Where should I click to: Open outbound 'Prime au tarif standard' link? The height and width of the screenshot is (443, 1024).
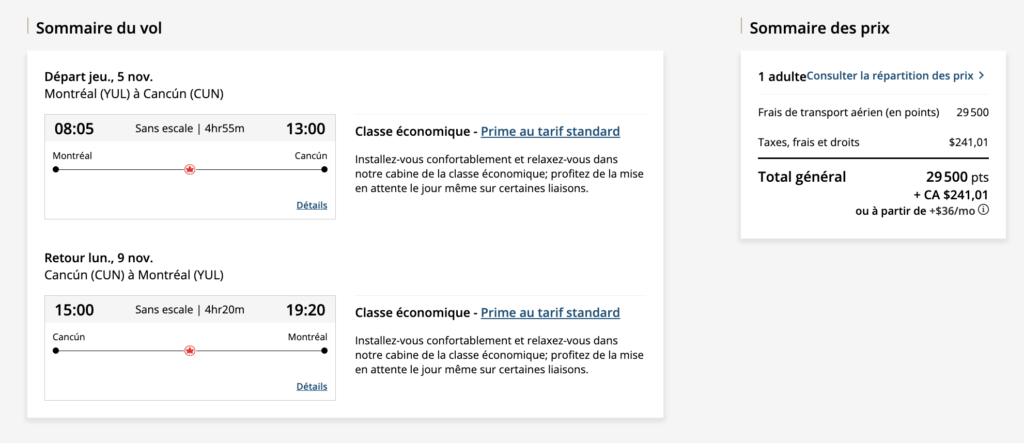550,131
